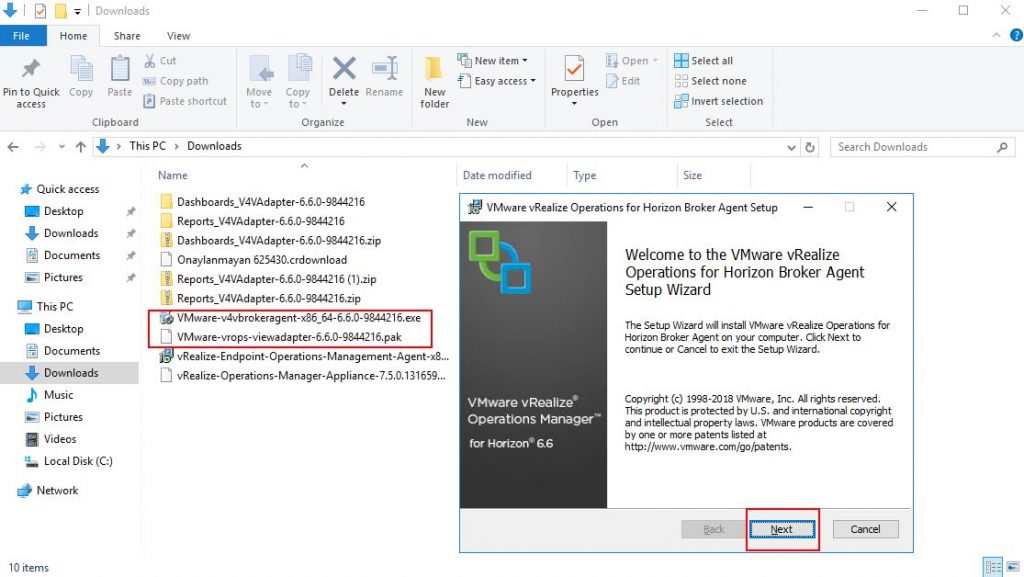Select the Cut scissors command
1024x577 pixels.
(160, 61)
